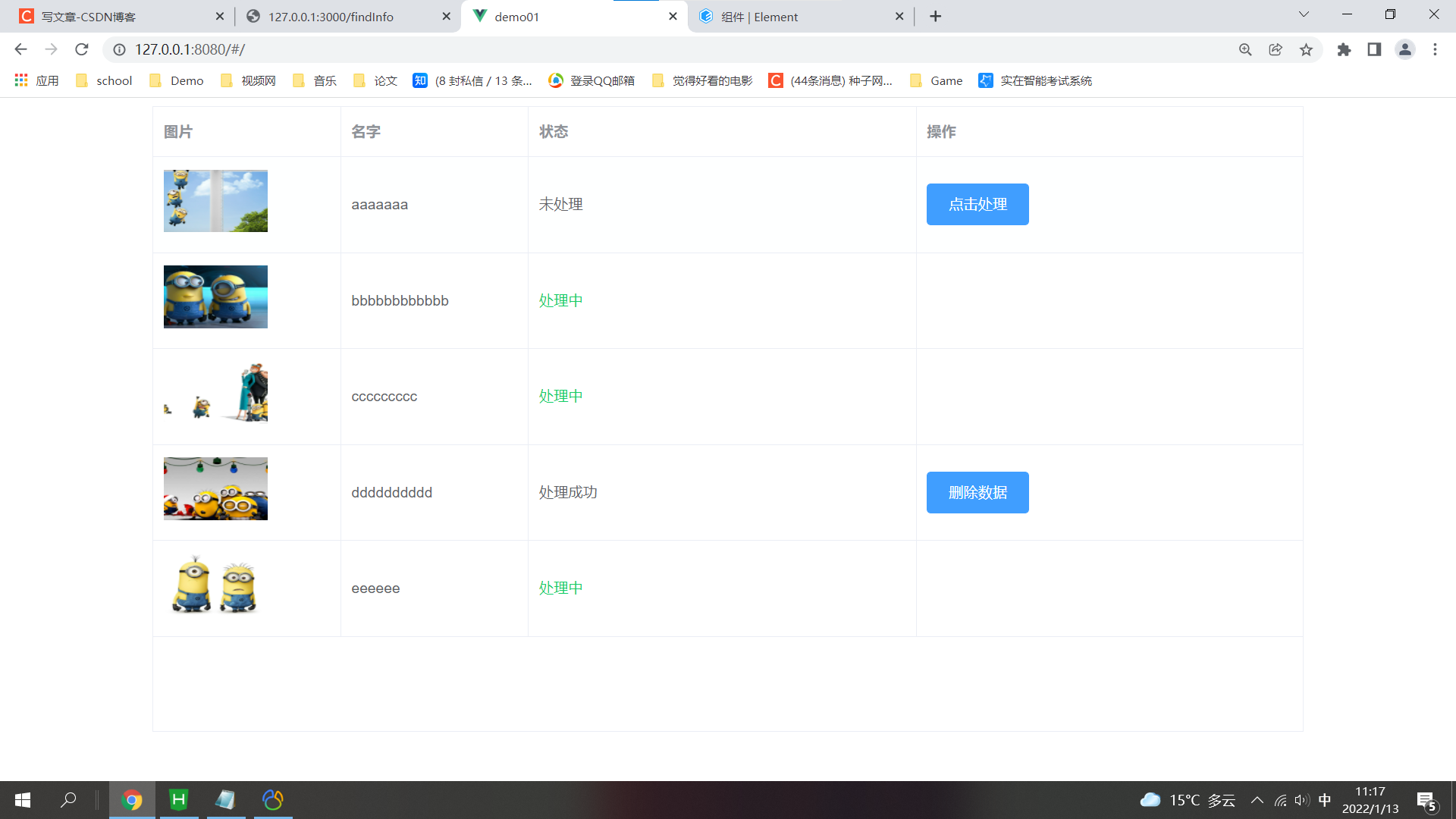Bookmark this page with star icon

pyautogui.click(x=1306, y=49)
